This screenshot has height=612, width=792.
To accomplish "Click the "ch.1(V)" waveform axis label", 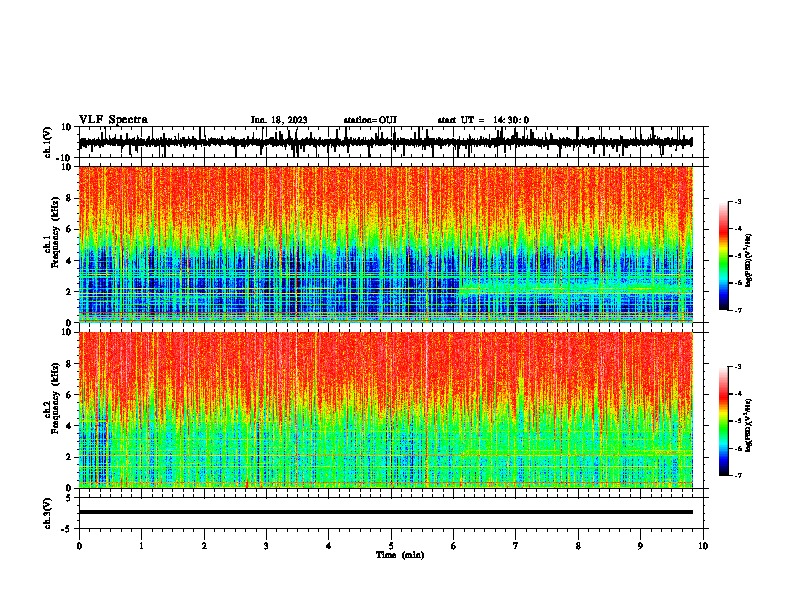I will (48, 142).
